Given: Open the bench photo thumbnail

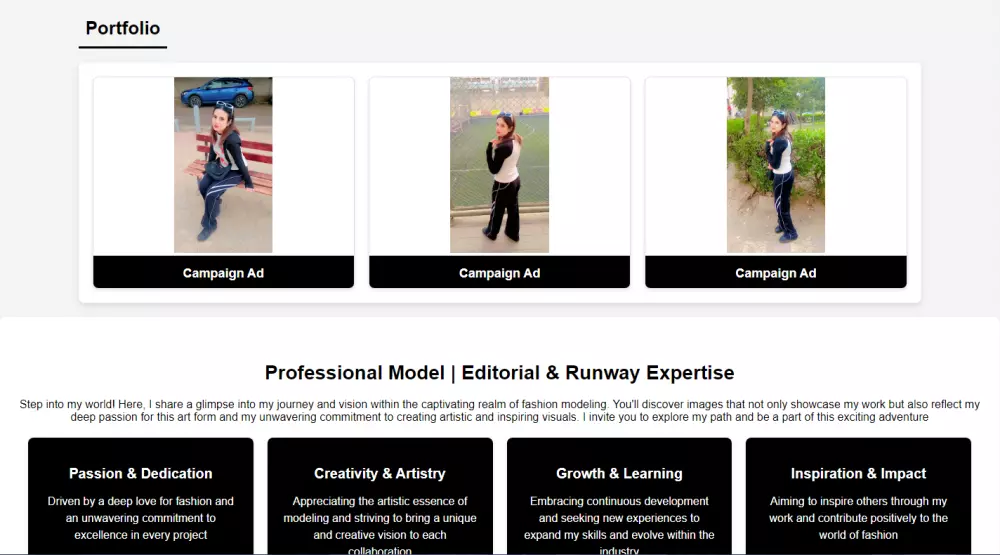Looking at the screenshot, I should pos(223,165).
